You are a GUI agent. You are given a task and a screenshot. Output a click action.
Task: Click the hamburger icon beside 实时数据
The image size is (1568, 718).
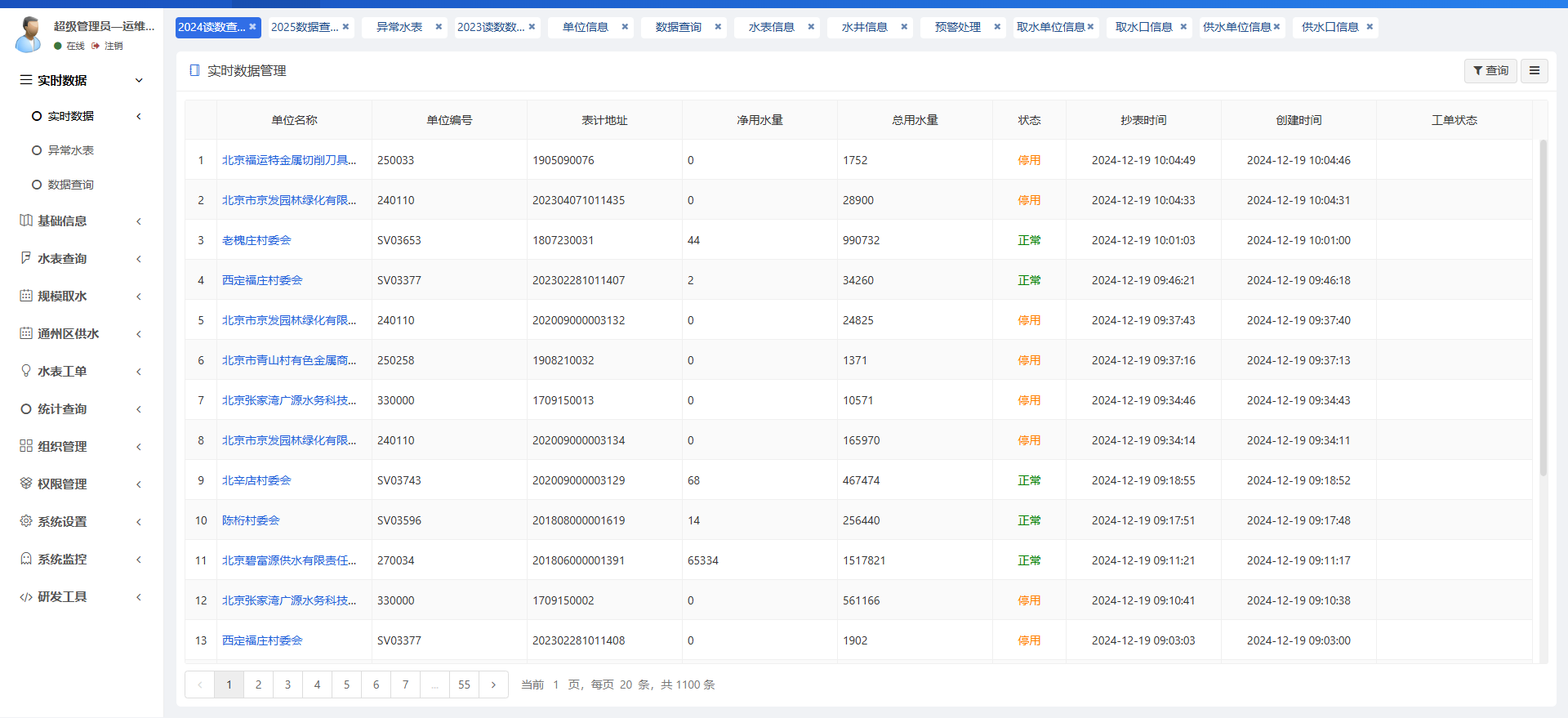coord(26,80)
